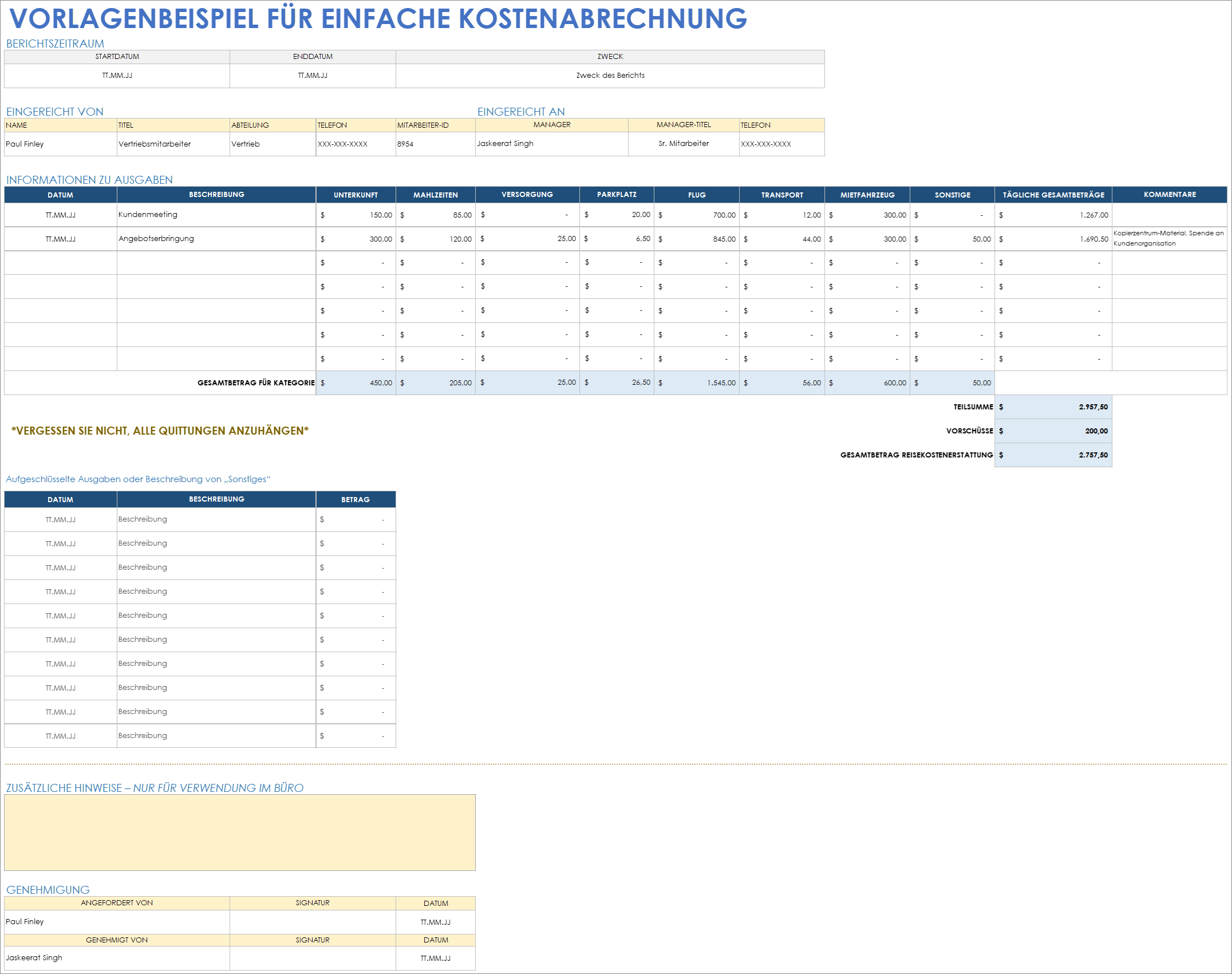Select the 'Kundenmeeting' description cell
Image resolution: width=1232 pixels, height=974 pixels.
tap(216, 215)
